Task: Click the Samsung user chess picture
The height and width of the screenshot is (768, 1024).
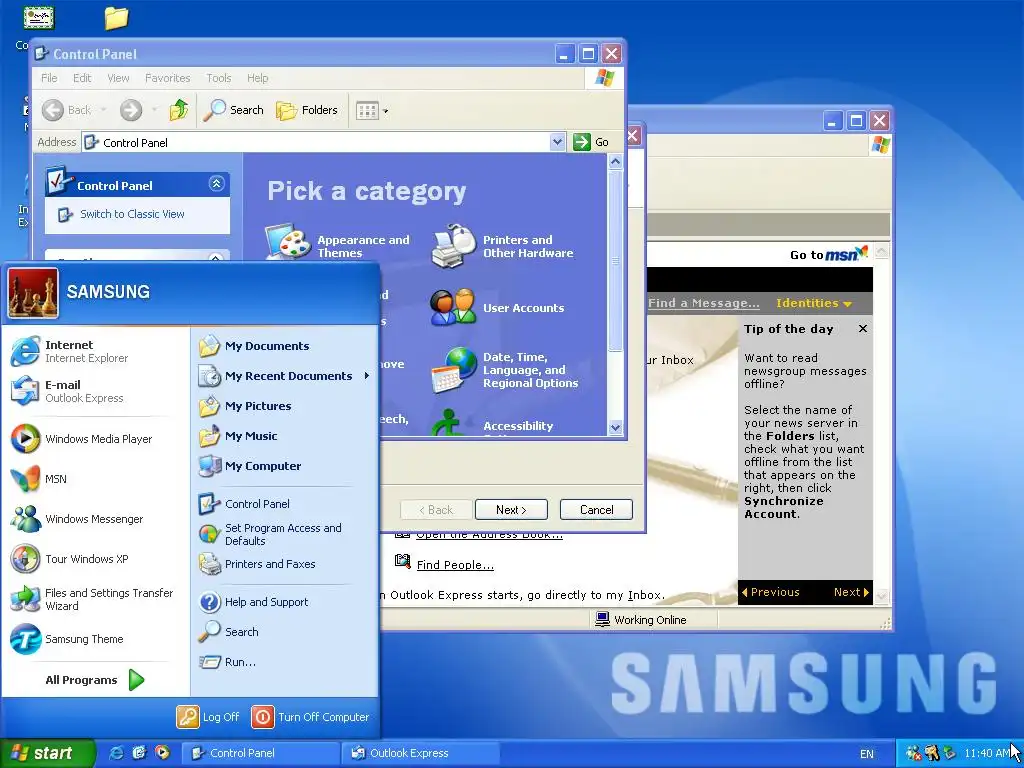Action: click(x=33, y=293)
